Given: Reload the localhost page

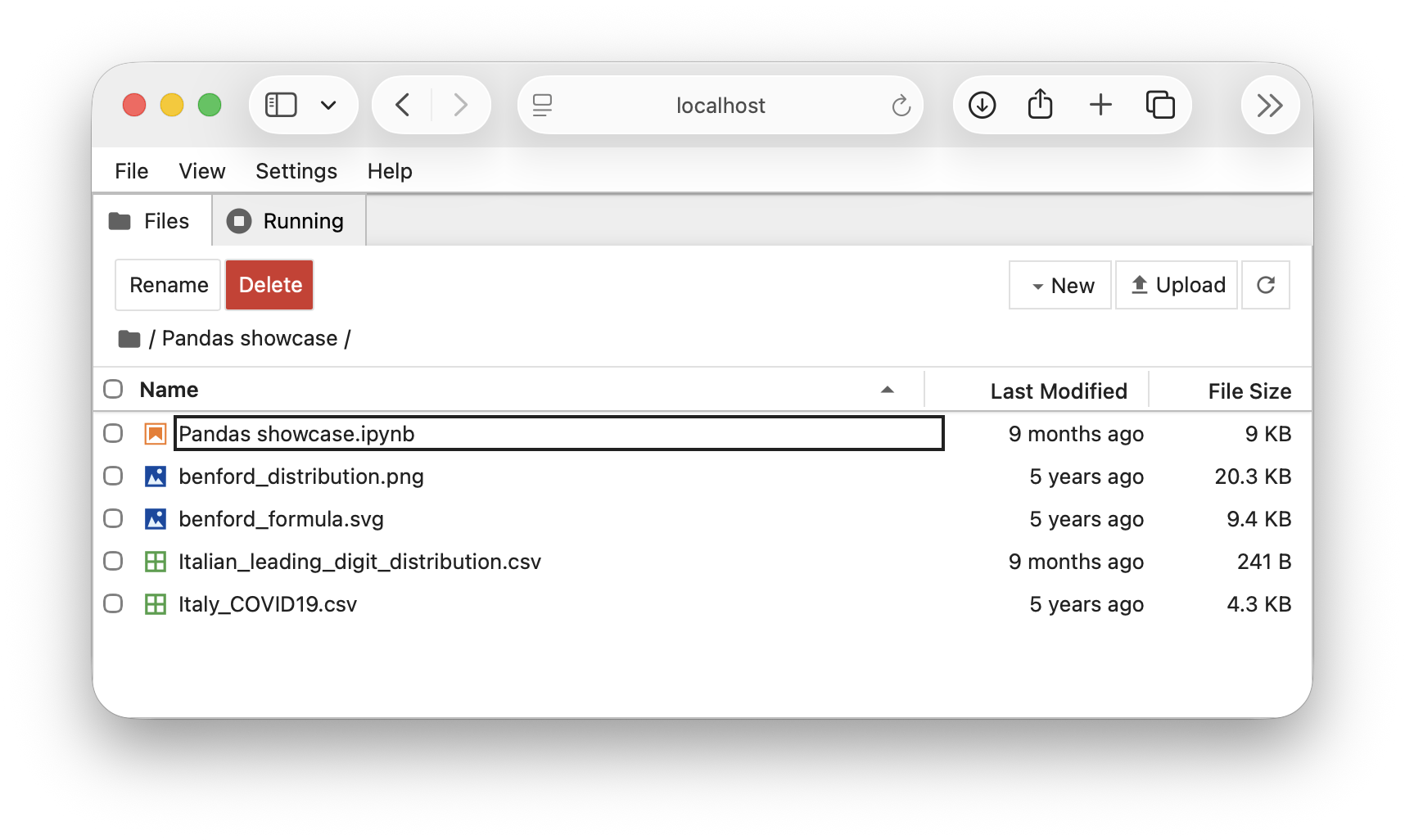Looking at the screenshot, I should (x=901, y=105).
